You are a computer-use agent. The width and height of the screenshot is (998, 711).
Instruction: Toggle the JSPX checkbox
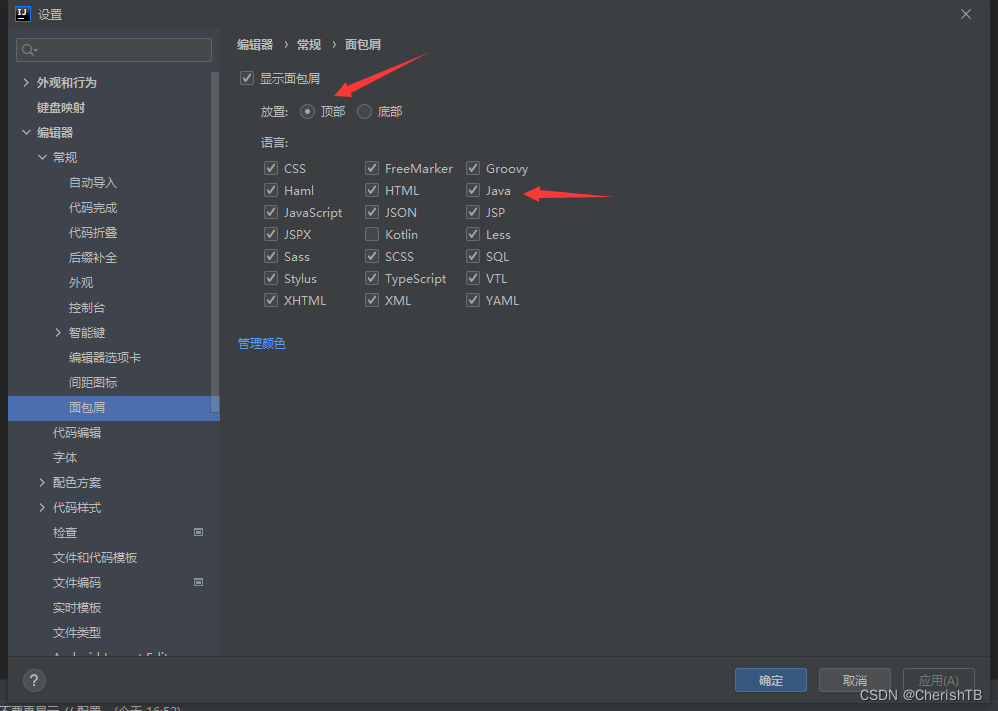pos(271,234)
